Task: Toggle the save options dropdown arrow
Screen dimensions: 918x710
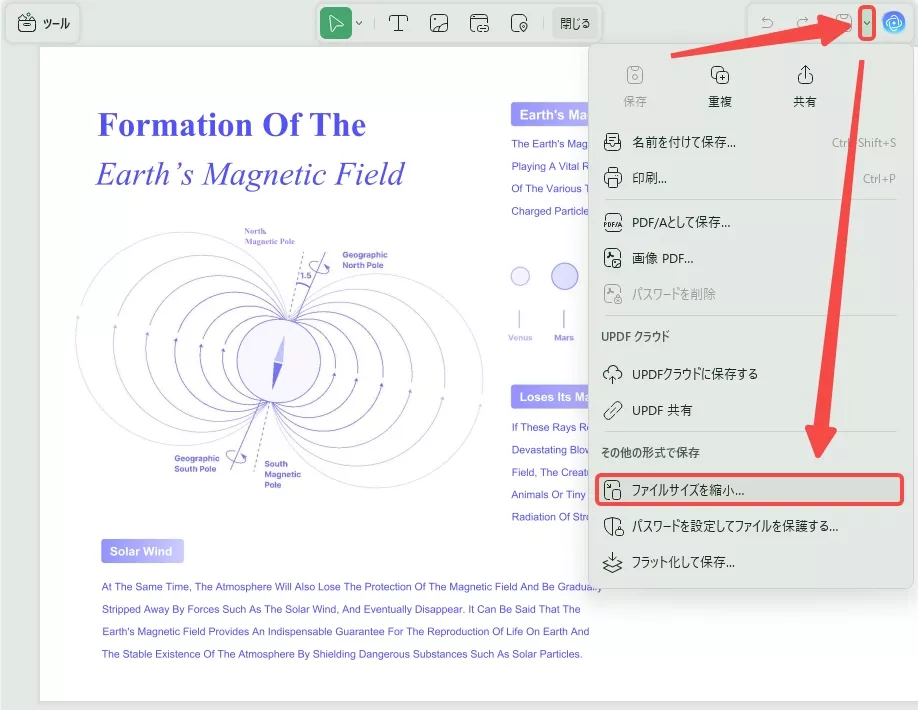Action: (866, 23)
